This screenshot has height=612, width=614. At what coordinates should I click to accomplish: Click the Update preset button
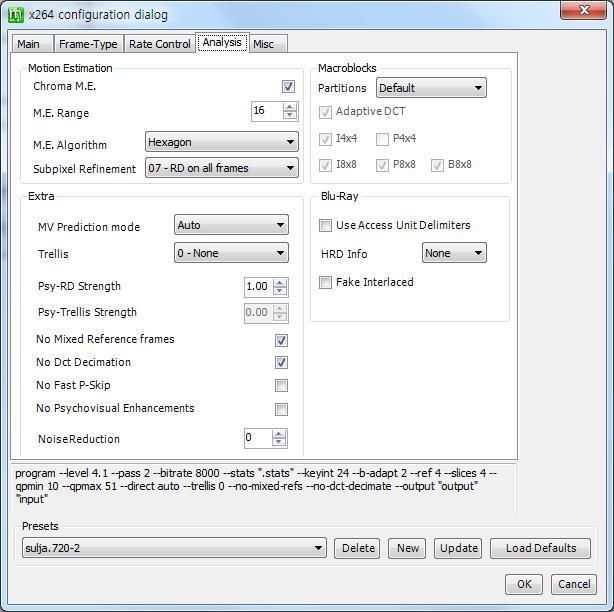(458, 548)
